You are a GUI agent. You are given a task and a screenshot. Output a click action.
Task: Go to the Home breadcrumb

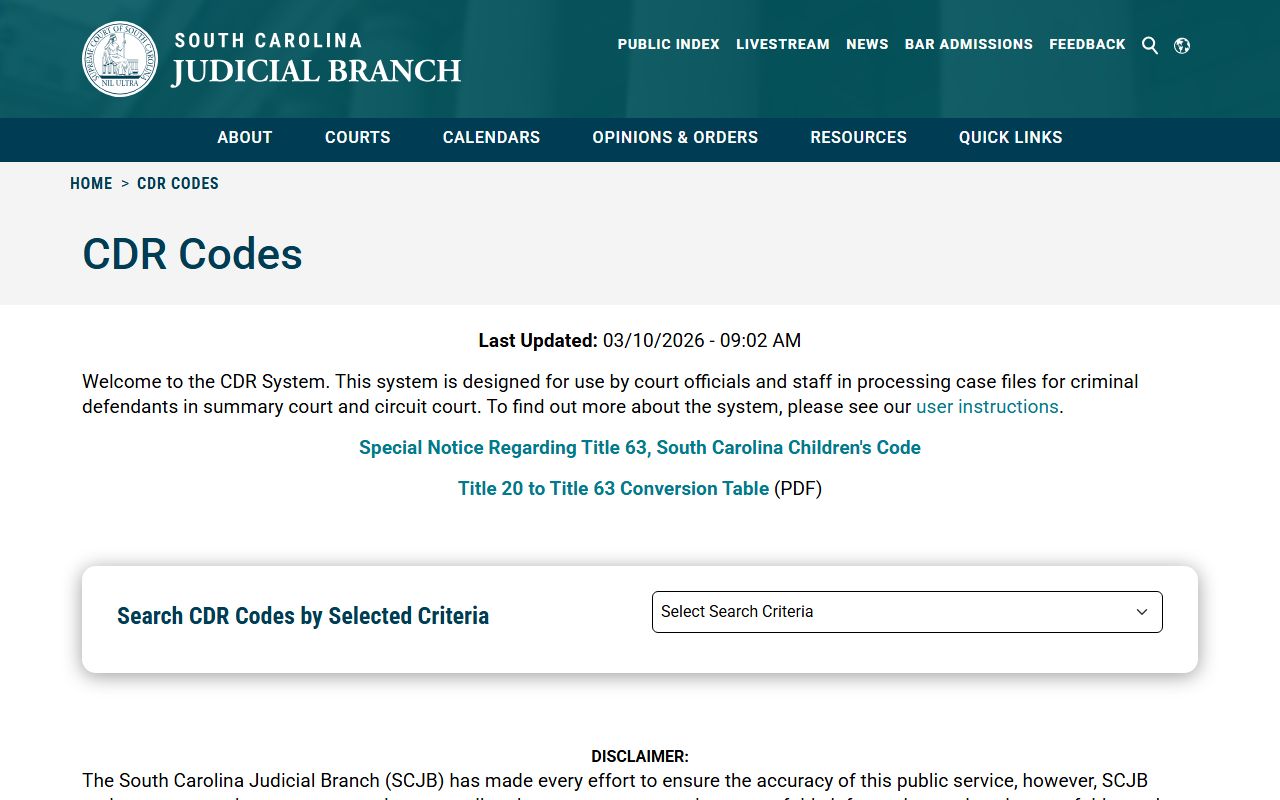[x=91, y=184]
